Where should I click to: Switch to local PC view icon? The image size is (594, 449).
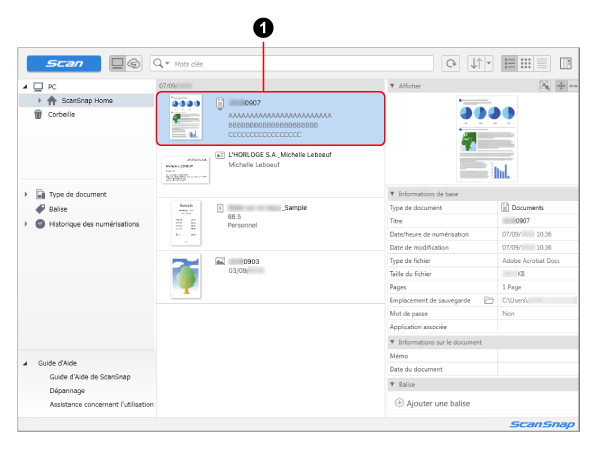point(117,63)
